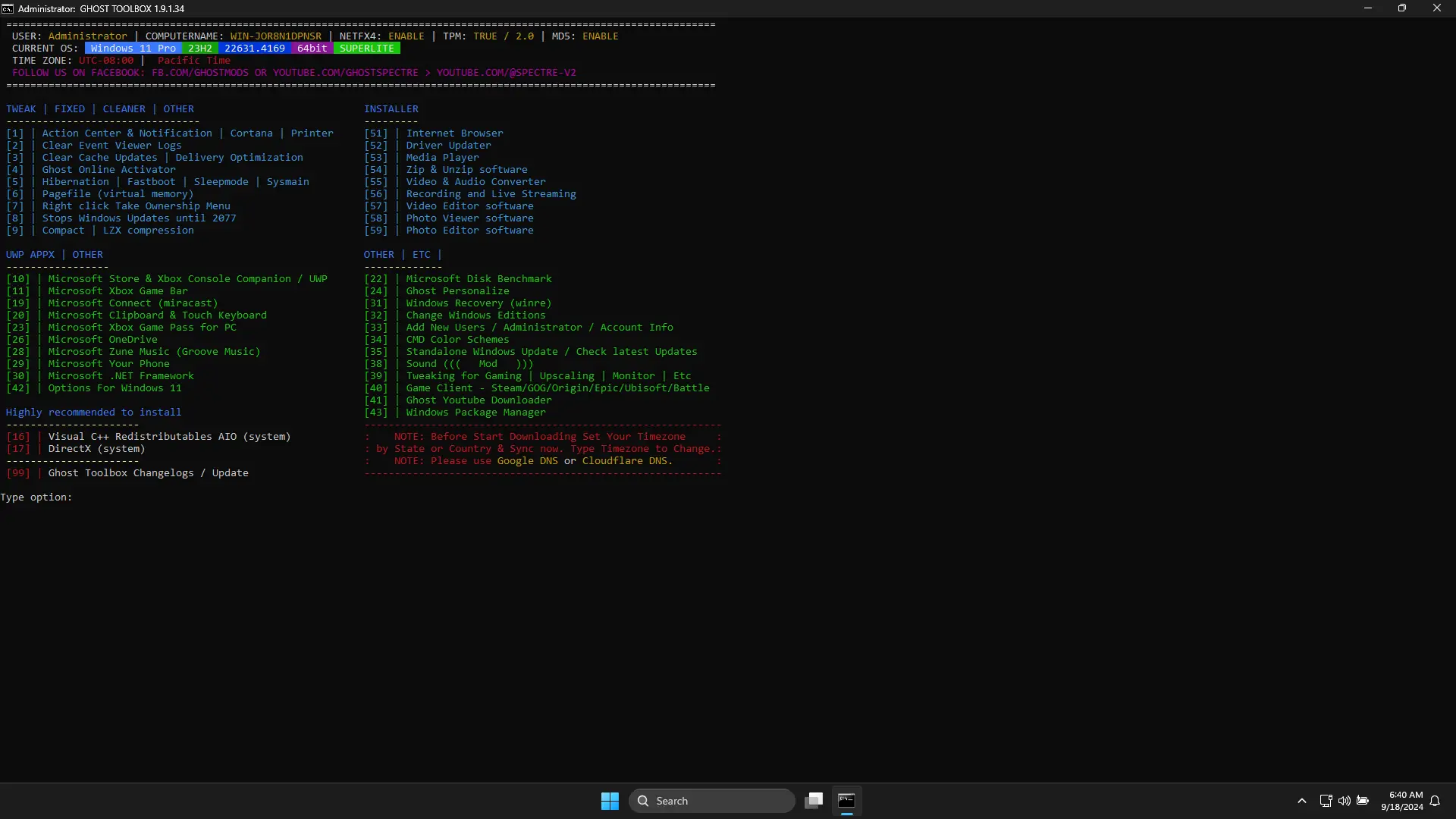The height and width of the screenshot is (819, 1456).
Task: Click the DirectX (system) entry
Action: coord(96,449)
